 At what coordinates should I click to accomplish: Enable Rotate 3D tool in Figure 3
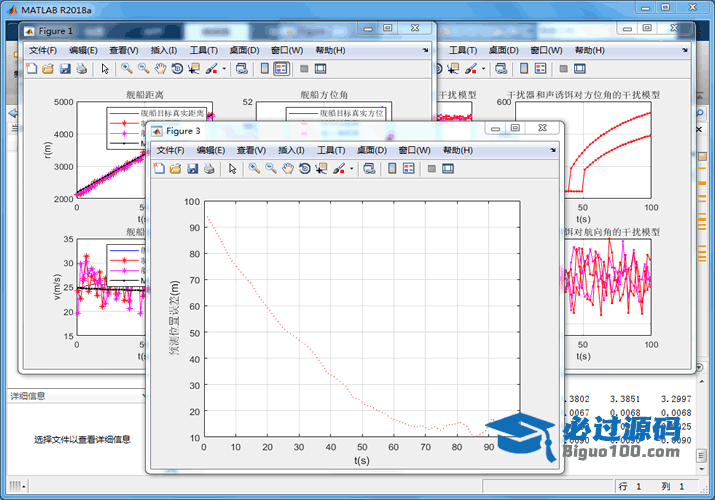[305, 169]
